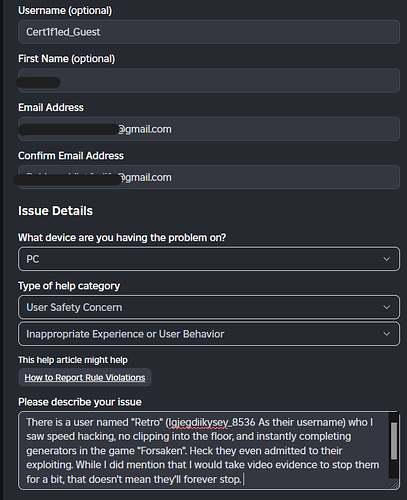
Task: Click the resize grip of the description box
Action: pyautogui.click(x=395, y=485)
